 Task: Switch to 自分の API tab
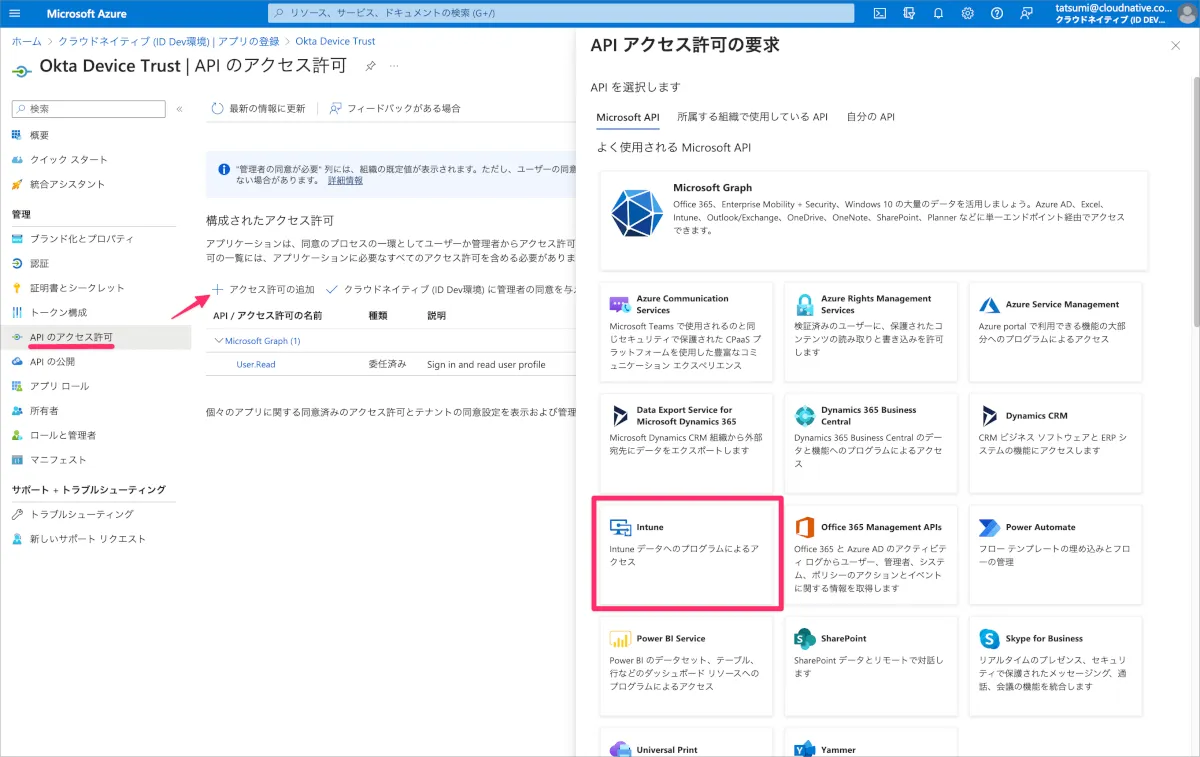click(x=870, y=117)
